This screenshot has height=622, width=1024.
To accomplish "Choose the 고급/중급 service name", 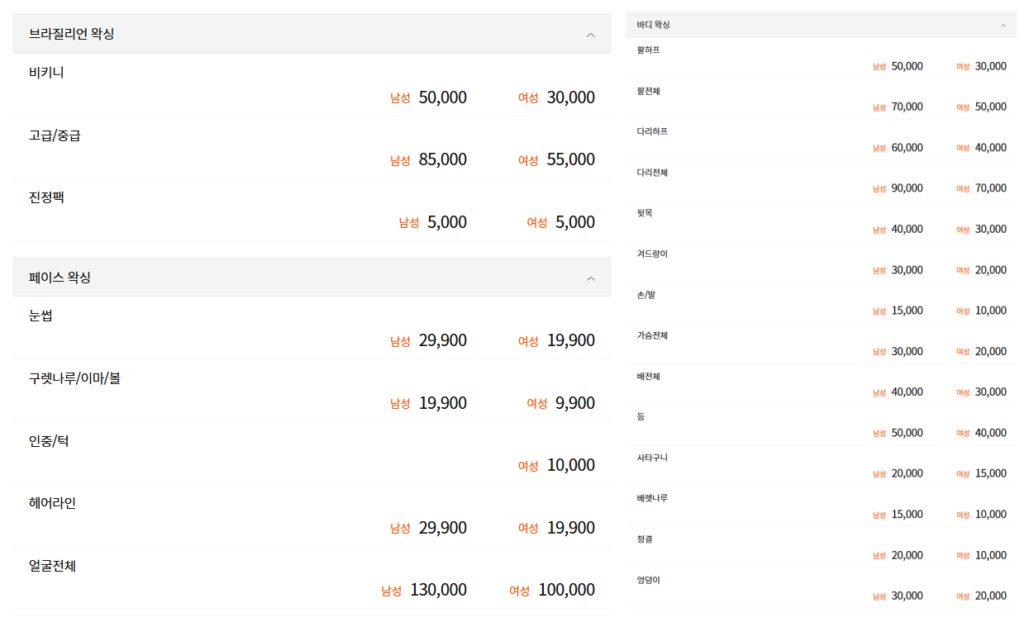I will (x=55, y=135).
